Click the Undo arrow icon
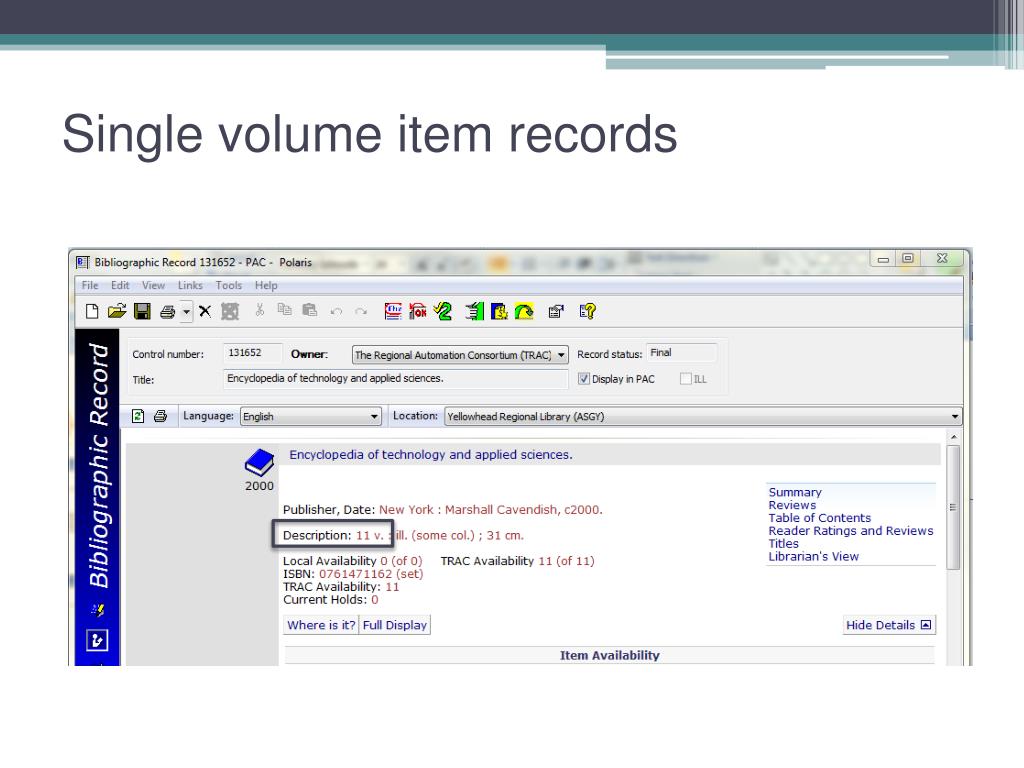 click(336, 312)
